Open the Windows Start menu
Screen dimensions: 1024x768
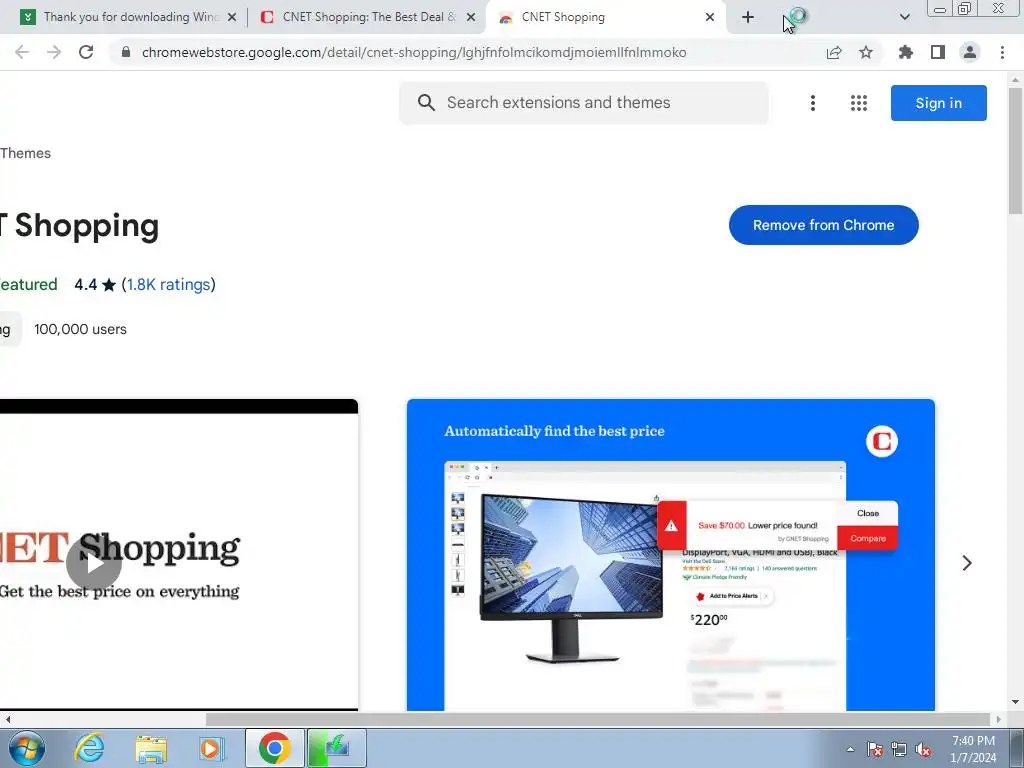point(27,748)
